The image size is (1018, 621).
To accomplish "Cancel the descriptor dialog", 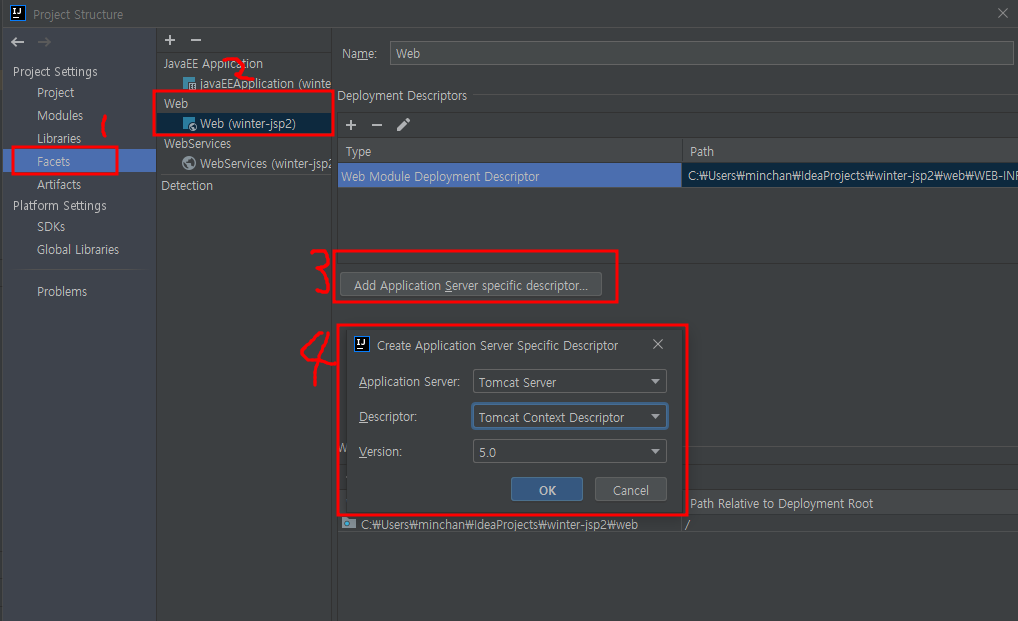I will (x=630, y=490).
